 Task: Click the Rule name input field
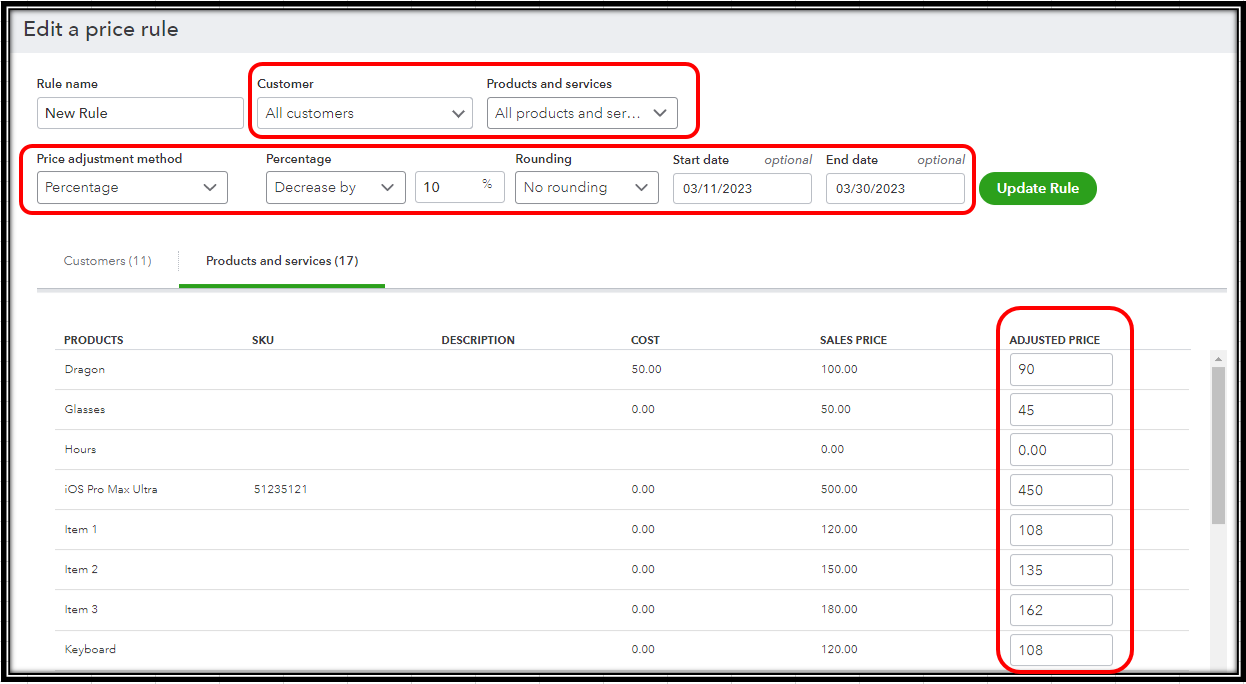point(140,113)
